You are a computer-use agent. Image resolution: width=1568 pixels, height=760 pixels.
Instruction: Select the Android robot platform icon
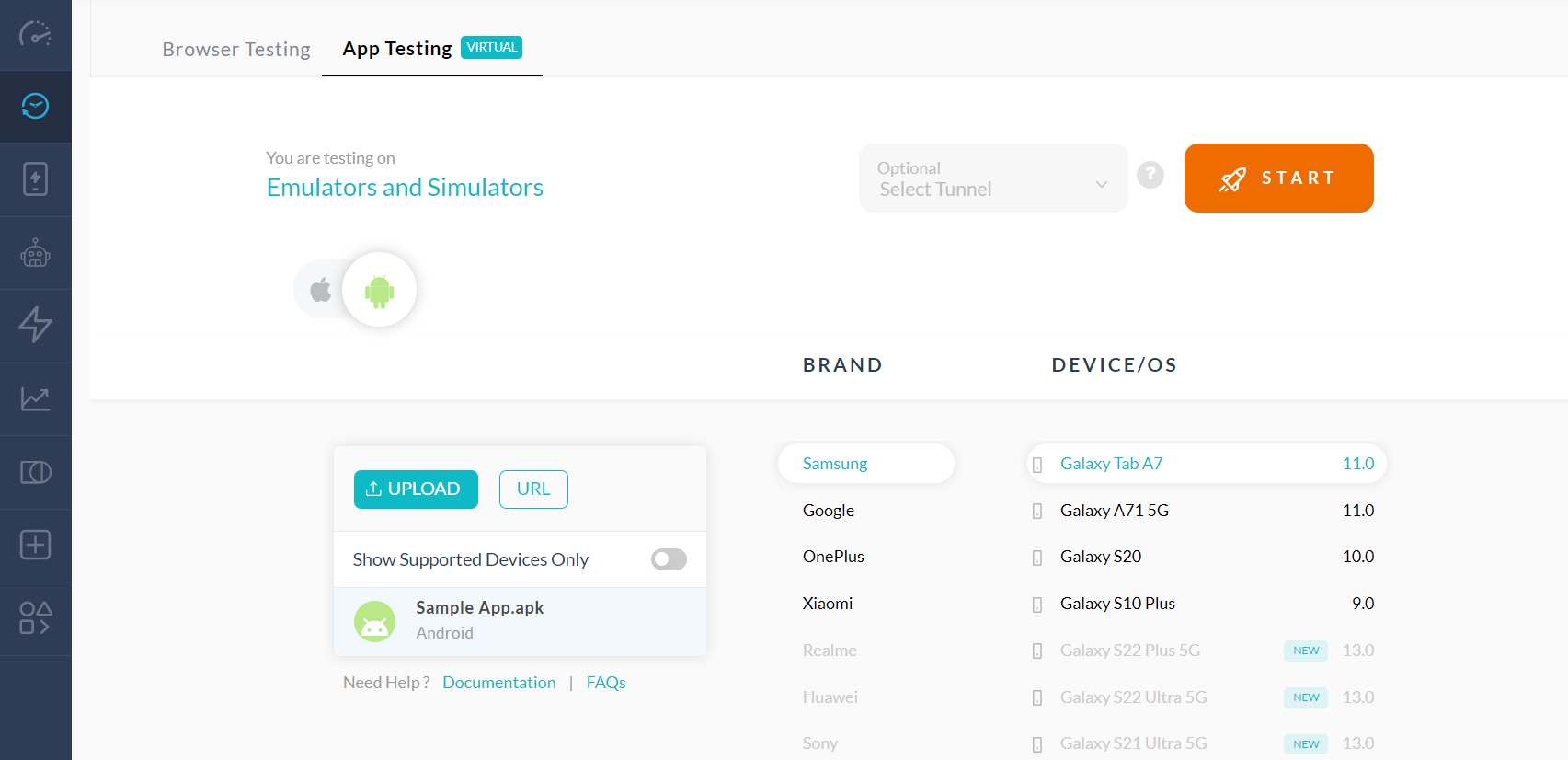point(379,291)
